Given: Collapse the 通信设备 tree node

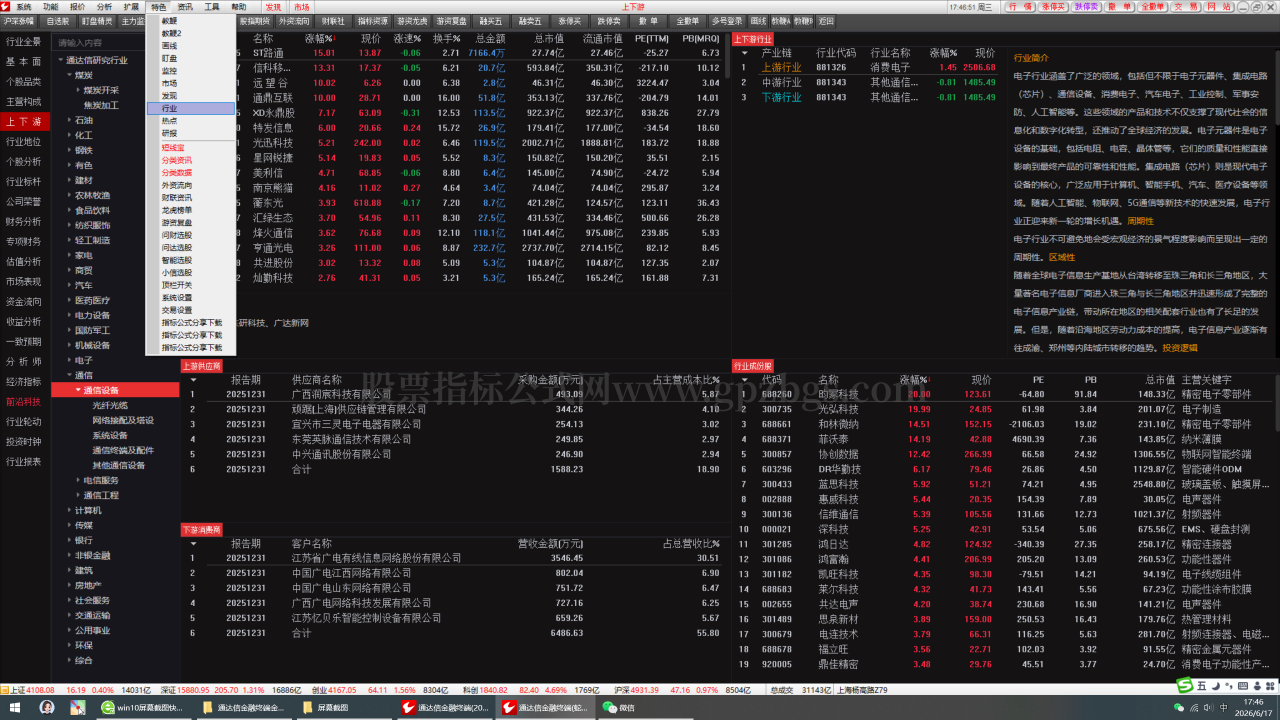Looking at the screenshot, I should click(79, 390).
